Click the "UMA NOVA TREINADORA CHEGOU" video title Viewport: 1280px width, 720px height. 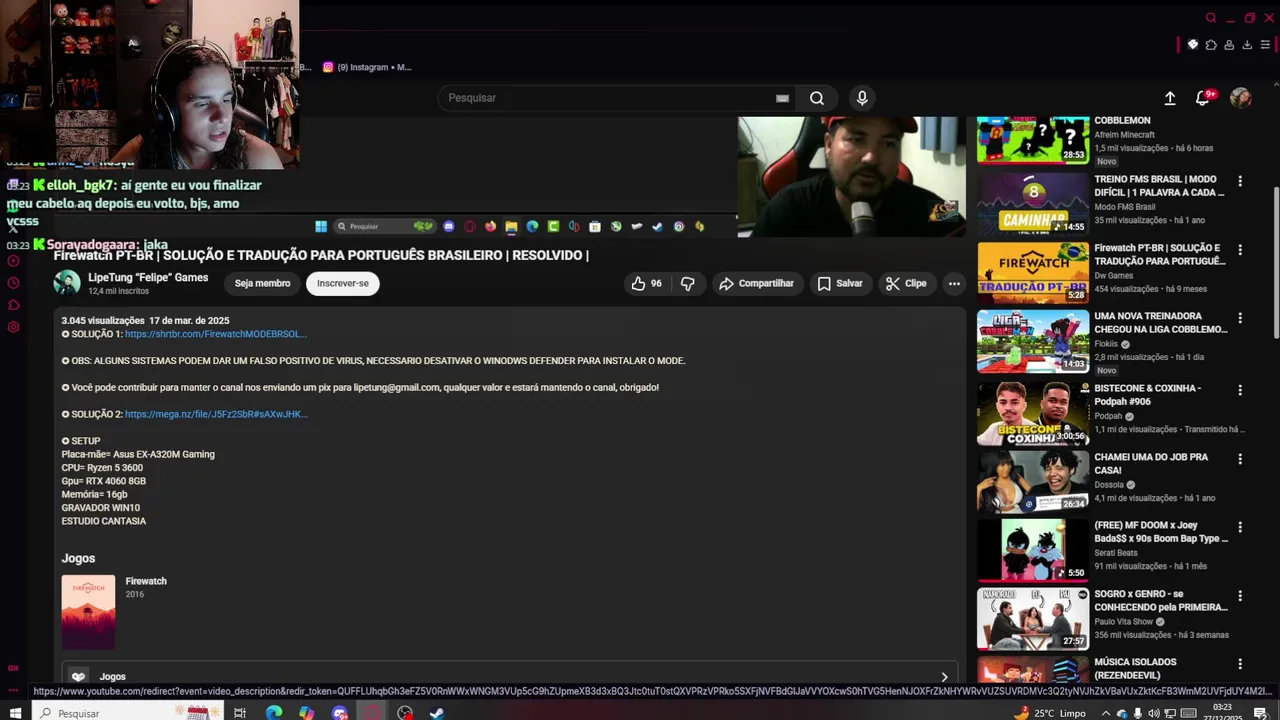(x=1161, y=322)
